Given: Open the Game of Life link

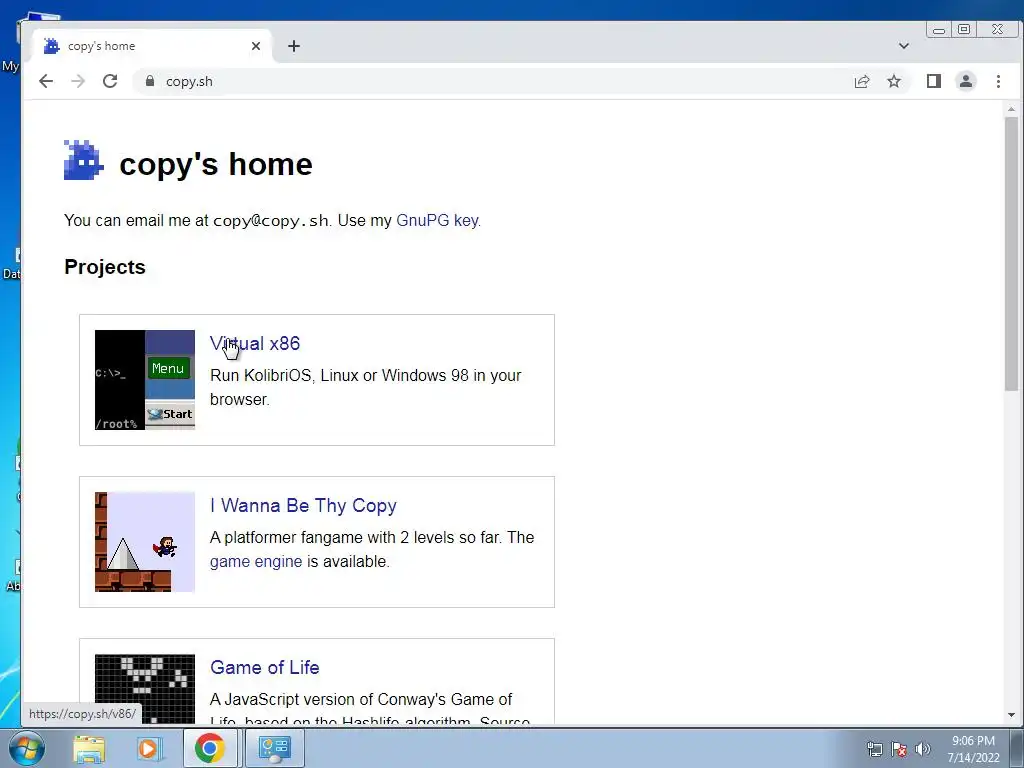Looking at the screenshot, I should coord(264,667).
